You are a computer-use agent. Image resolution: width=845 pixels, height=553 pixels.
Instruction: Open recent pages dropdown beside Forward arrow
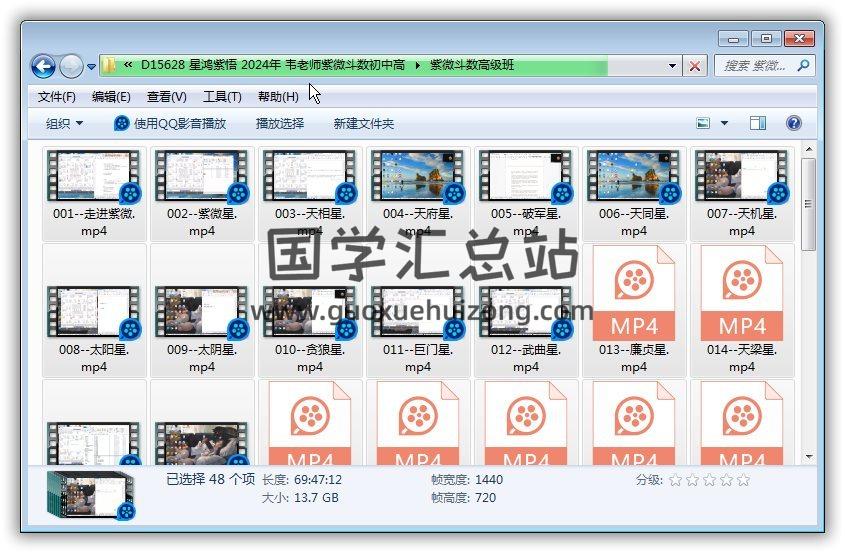point(92,67)
